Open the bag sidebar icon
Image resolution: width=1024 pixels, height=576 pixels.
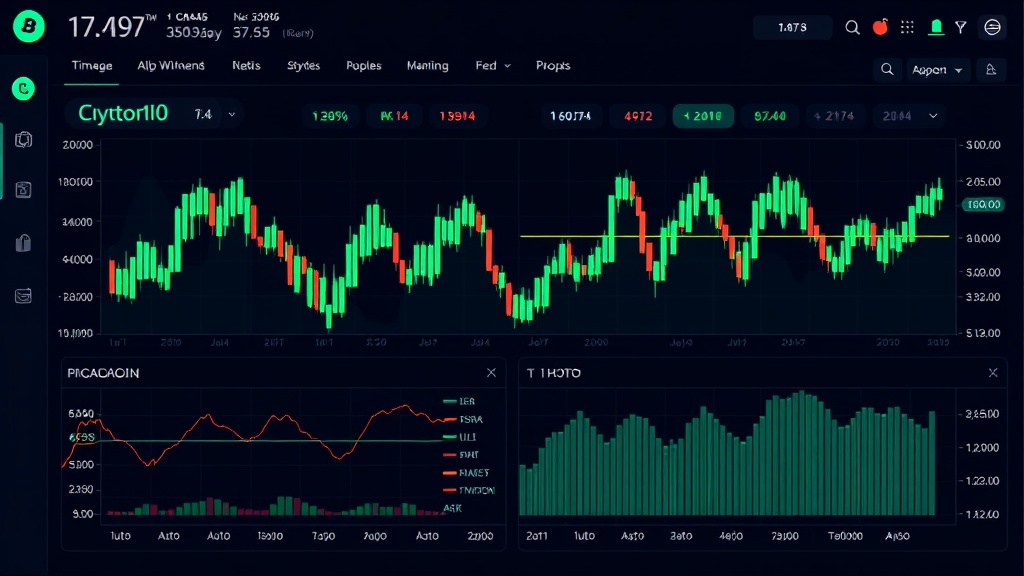tap(24, 243)
